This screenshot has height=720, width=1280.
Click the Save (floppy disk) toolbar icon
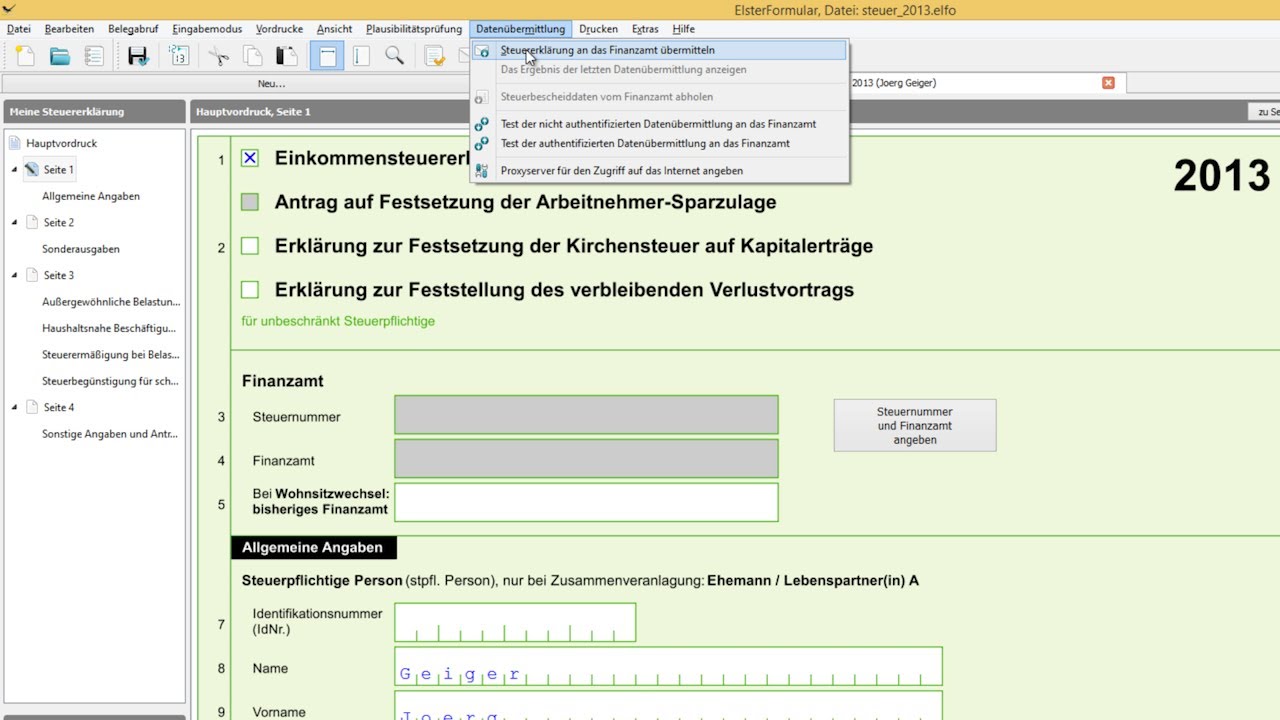pos(138,56)
